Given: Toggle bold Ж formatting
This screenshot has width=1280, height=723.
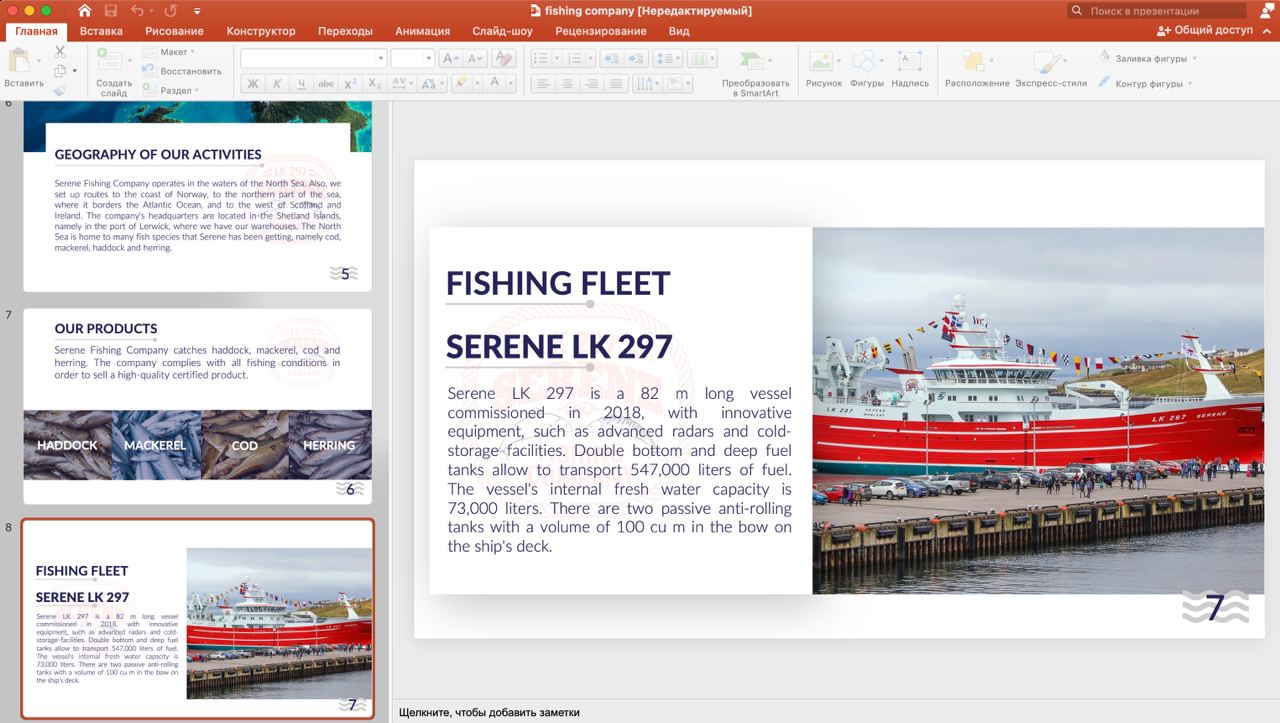Looking at the screenshot, I should (x=253, y=84).
